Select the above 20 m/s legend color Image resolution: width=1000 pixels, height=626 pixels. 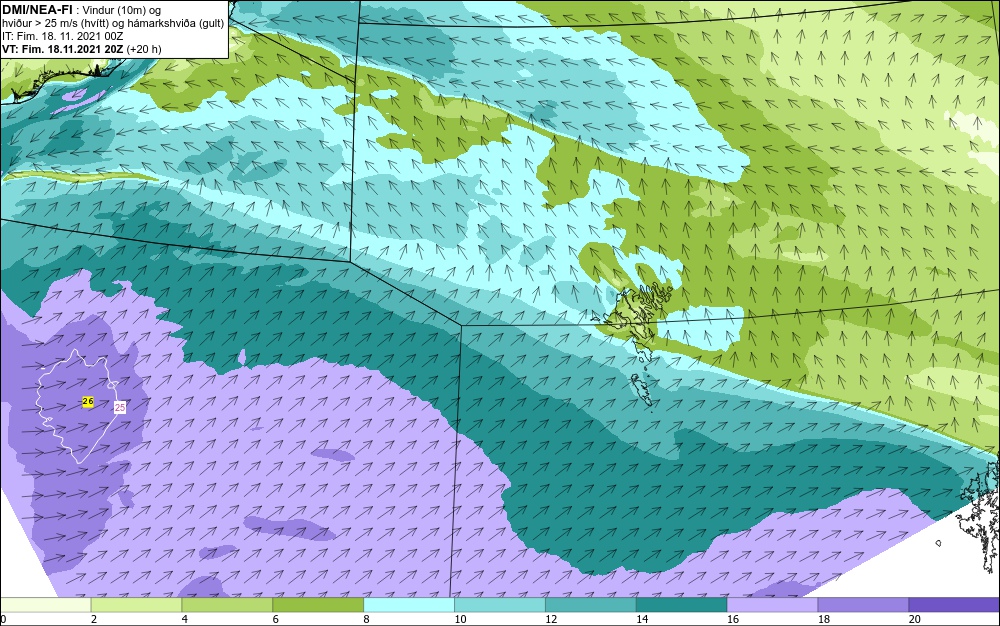(x=954, y=605)
